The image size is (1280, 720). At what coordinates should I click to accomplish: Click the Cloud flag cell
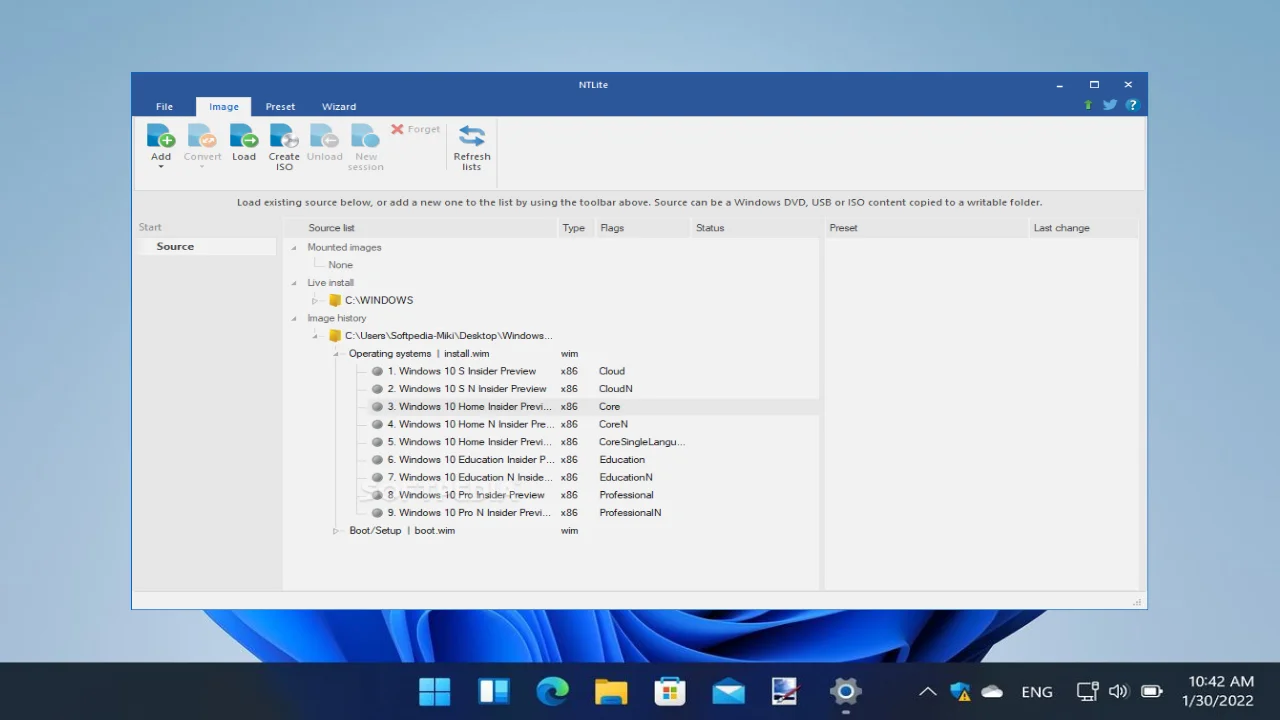tap(612, 371)
